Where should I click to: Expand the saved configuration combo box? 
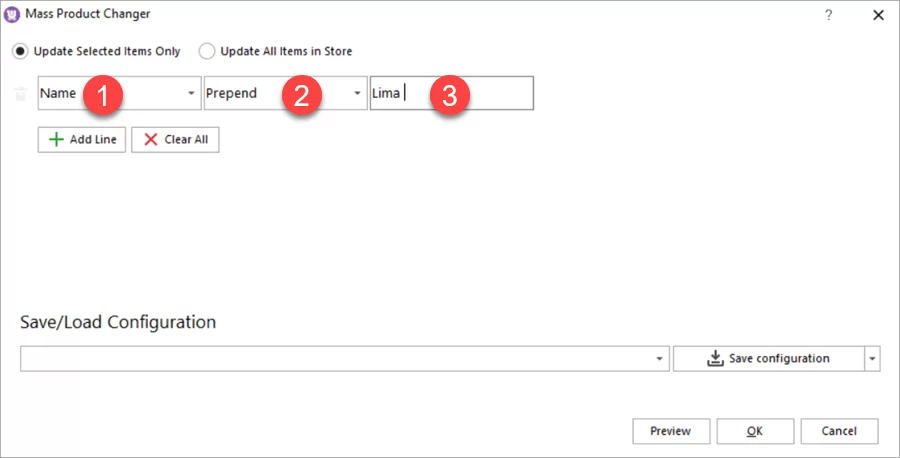click(660, 359)
